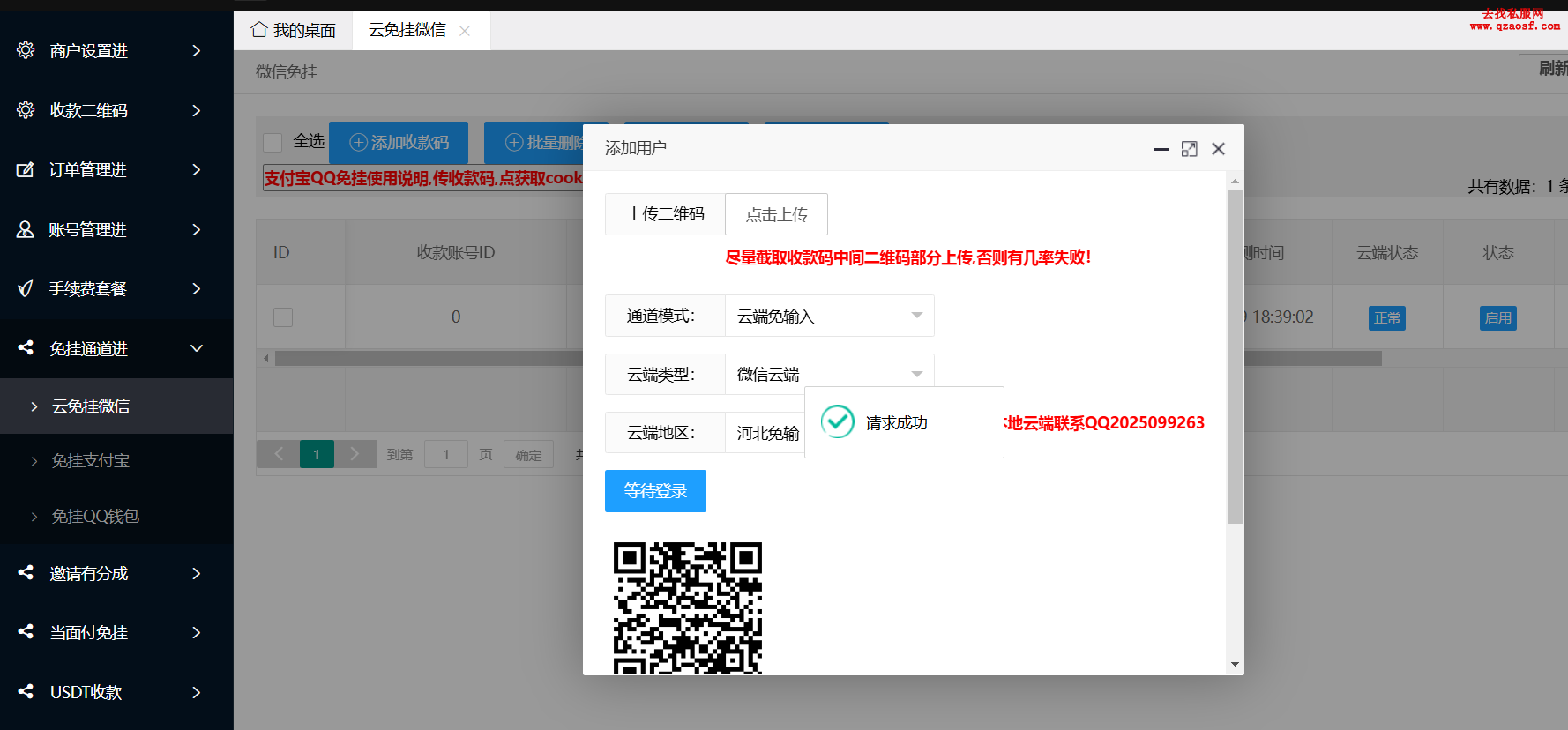1568x730 pixels.
Task: Open the 通道模式 dropdown showing 云端免输入
Action: pyautogui.click(x=829, y=316)
